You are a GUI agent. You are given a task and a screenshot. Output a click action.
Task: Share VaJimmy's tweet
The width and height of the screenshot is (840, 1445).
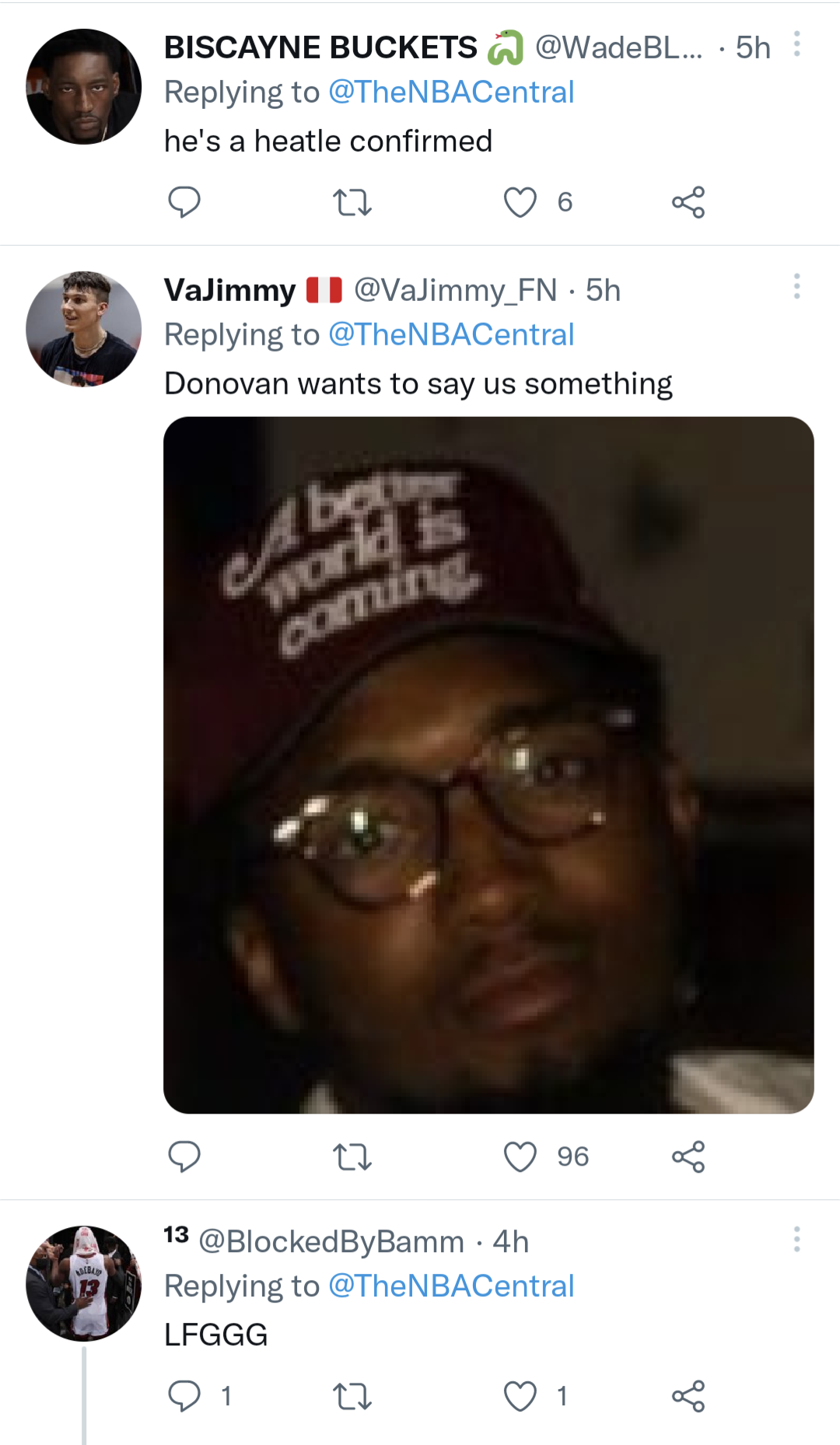click(688, 1156)
